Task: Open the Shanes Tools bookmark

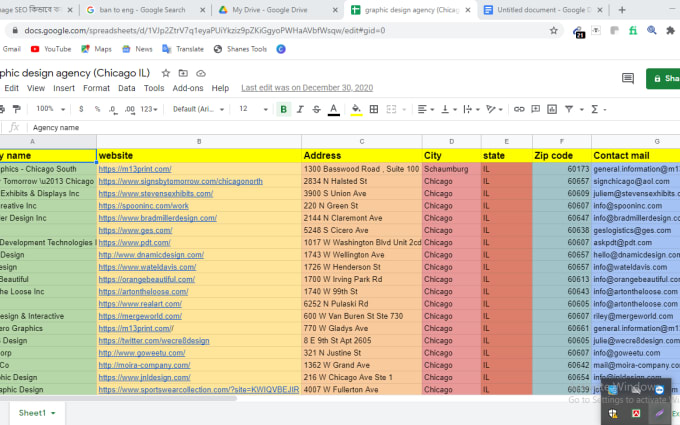Action: (x=240, y=49)
